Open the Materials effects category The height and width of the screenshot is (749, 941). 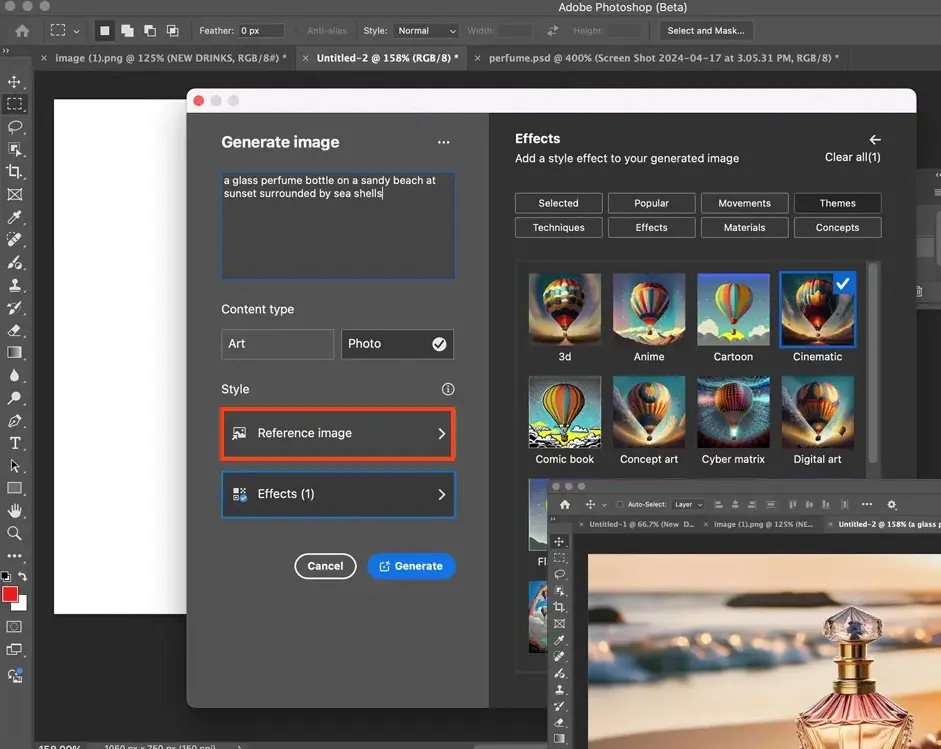tap(744, 228)
